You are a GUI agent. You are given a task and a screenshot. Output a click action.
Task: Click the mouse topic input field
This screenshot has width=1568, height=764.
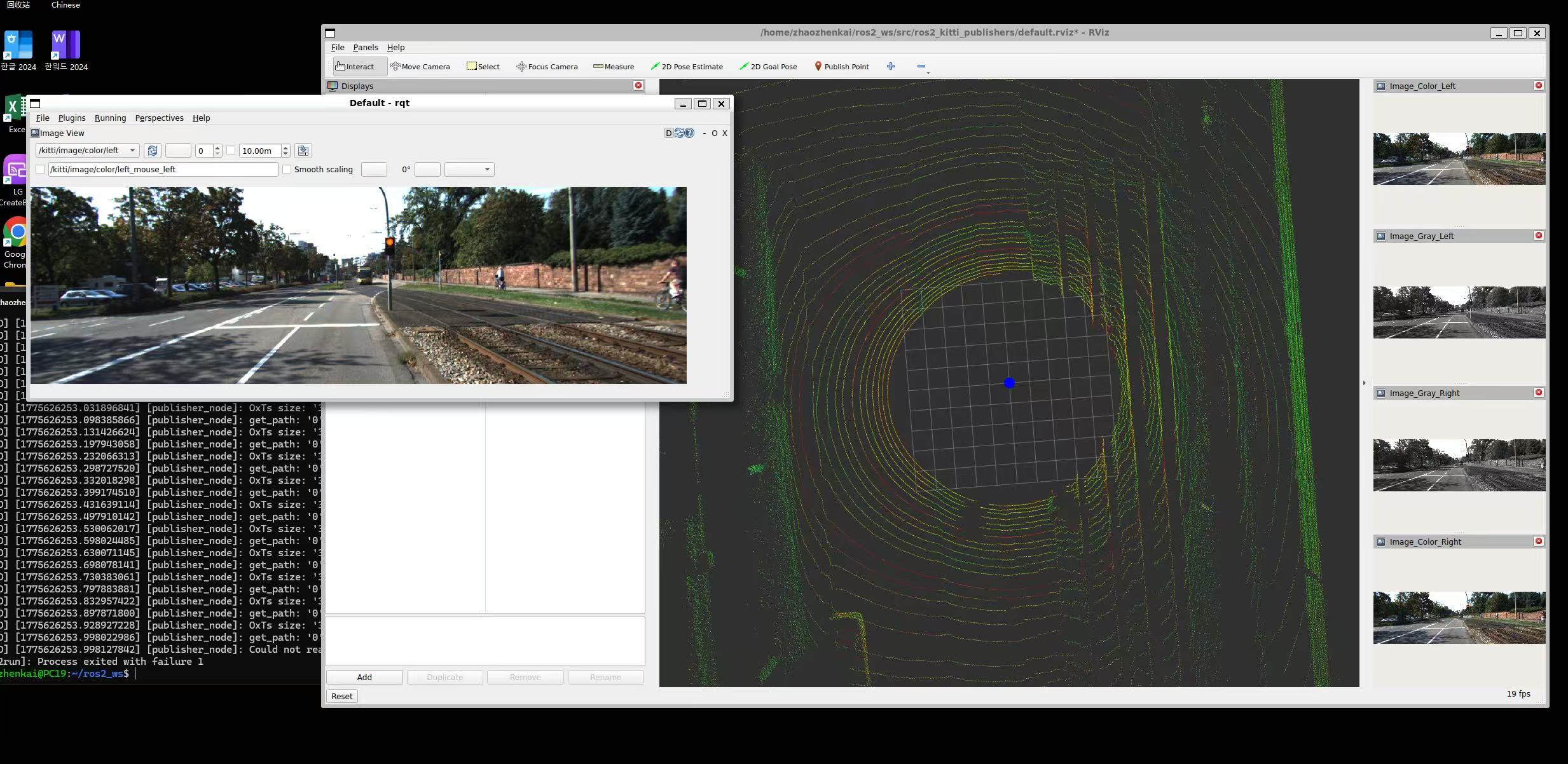pos(163,169)
